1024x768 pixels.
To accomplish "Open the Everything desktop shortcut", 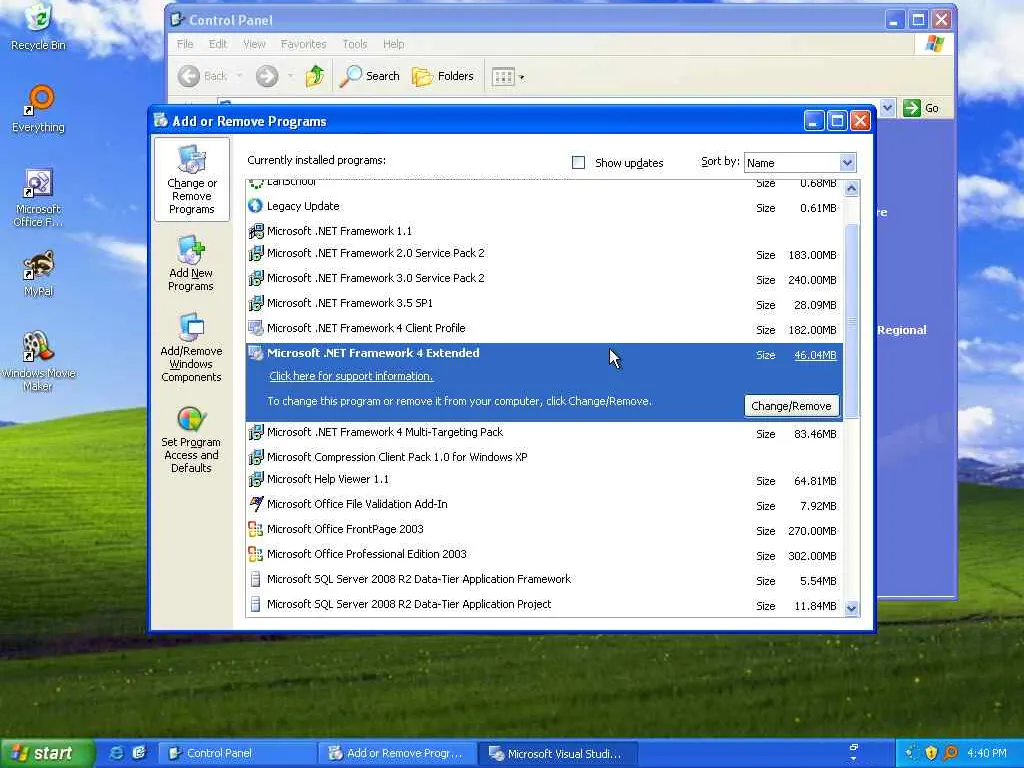I will (39, 109).
